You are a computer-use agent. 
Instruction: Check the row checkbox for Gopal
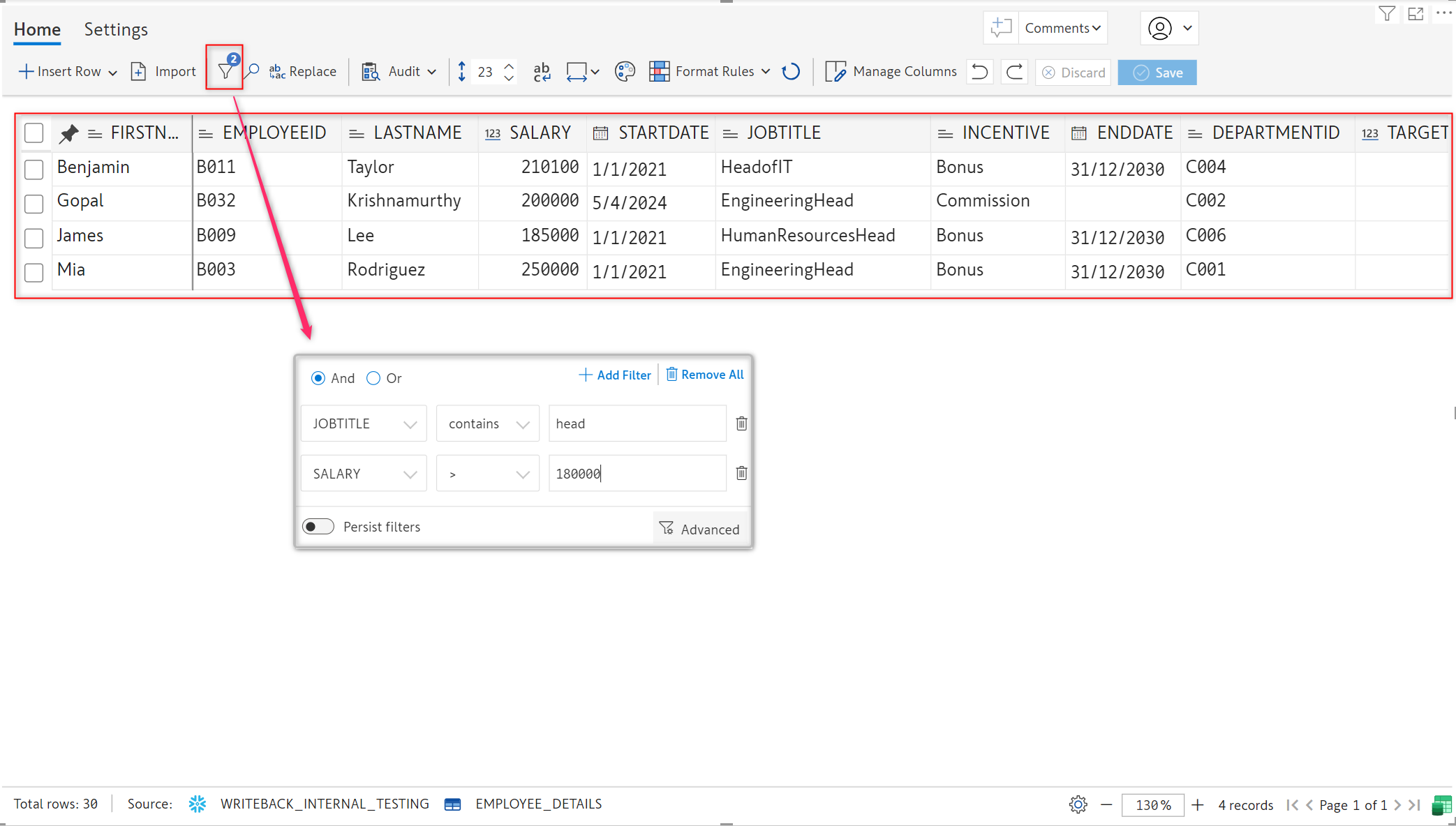pyautogui.click(x=34, y=203)
